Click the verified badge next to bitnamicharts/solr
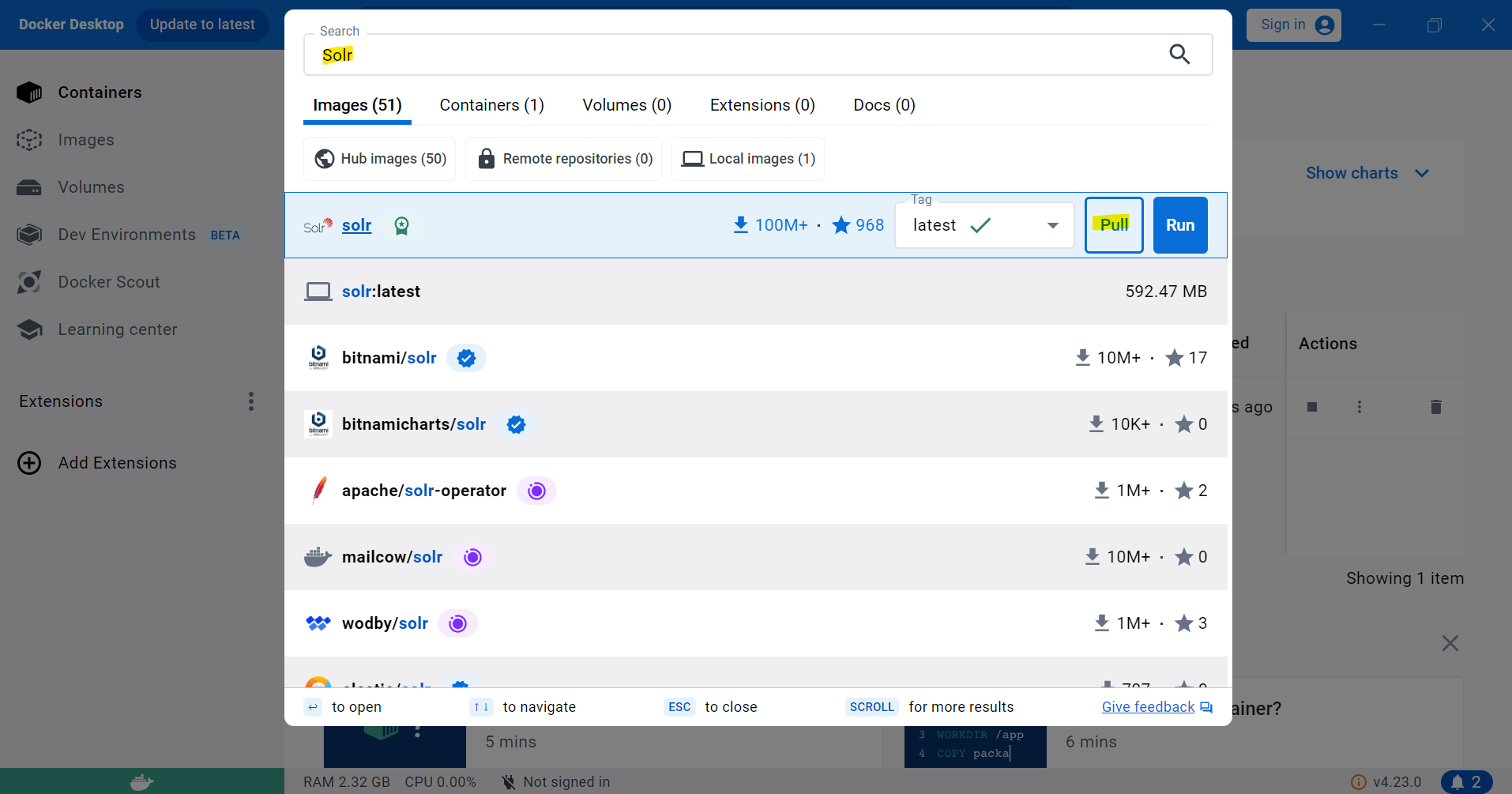The width and height of the screenshot is (1512, 794). point(516,424)
